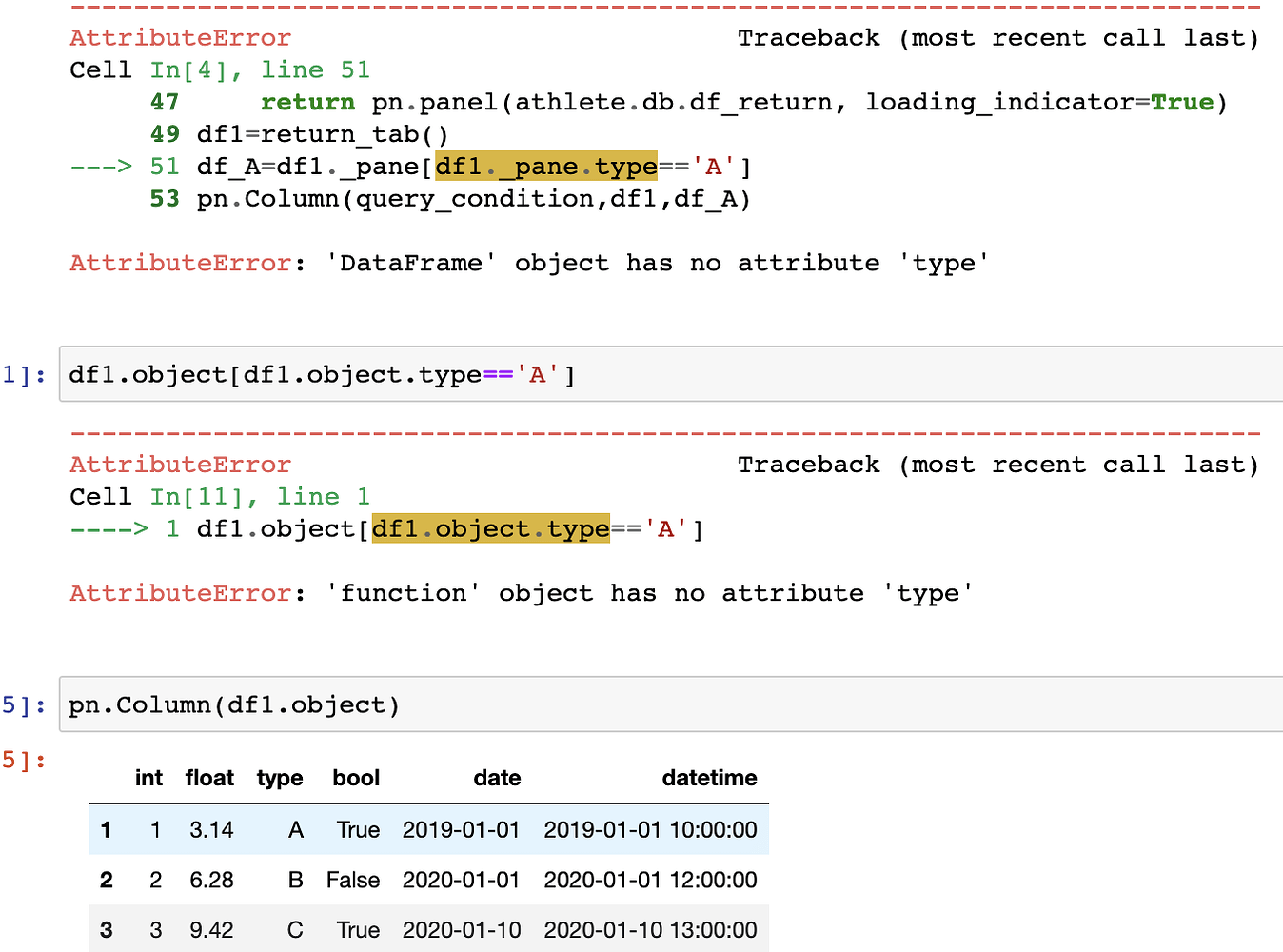Select the row labeled 1 in the table
1283x952 pixels.
[x=106, y=829]
